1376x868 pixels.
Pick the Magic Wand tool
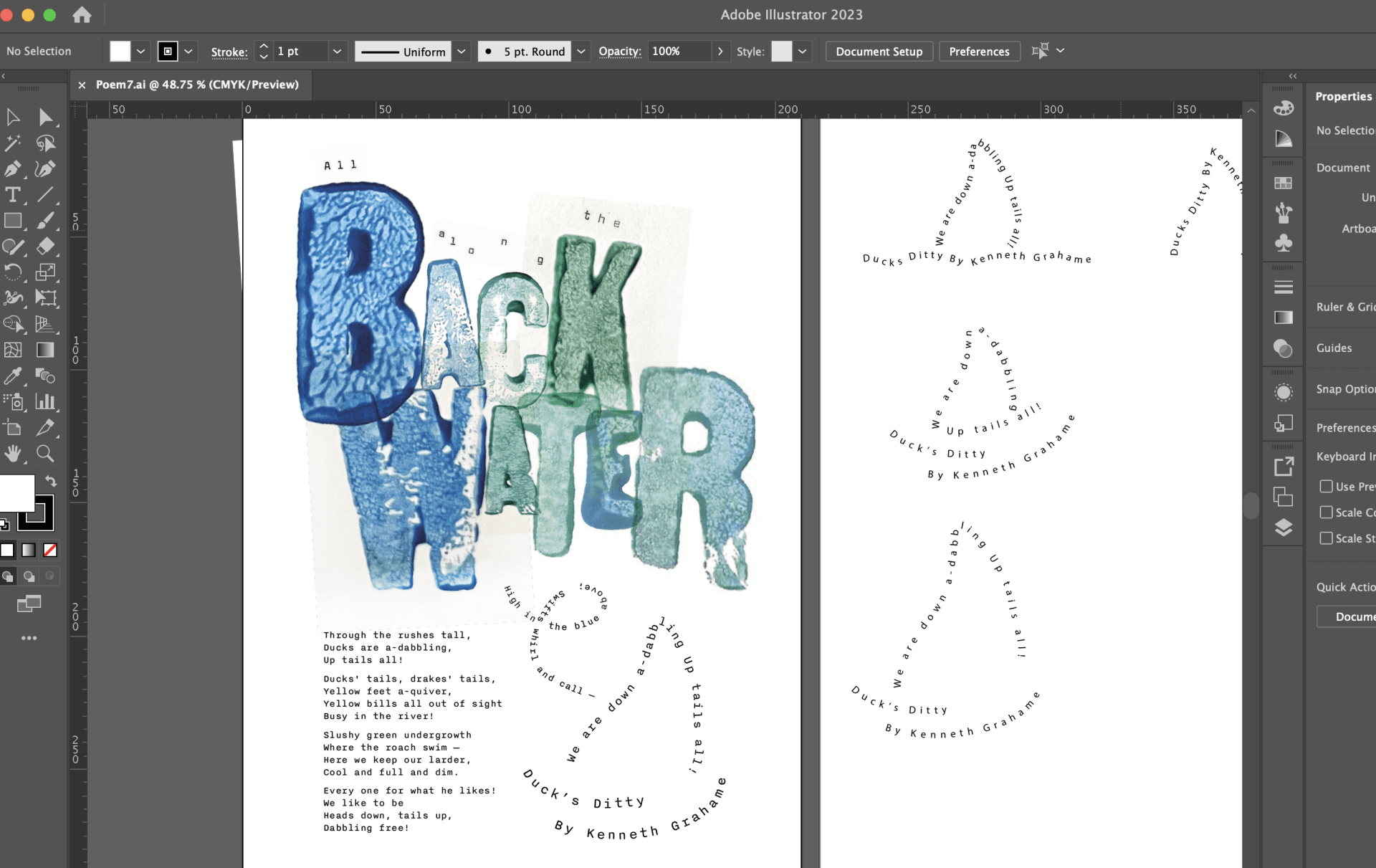click(13, 143)
